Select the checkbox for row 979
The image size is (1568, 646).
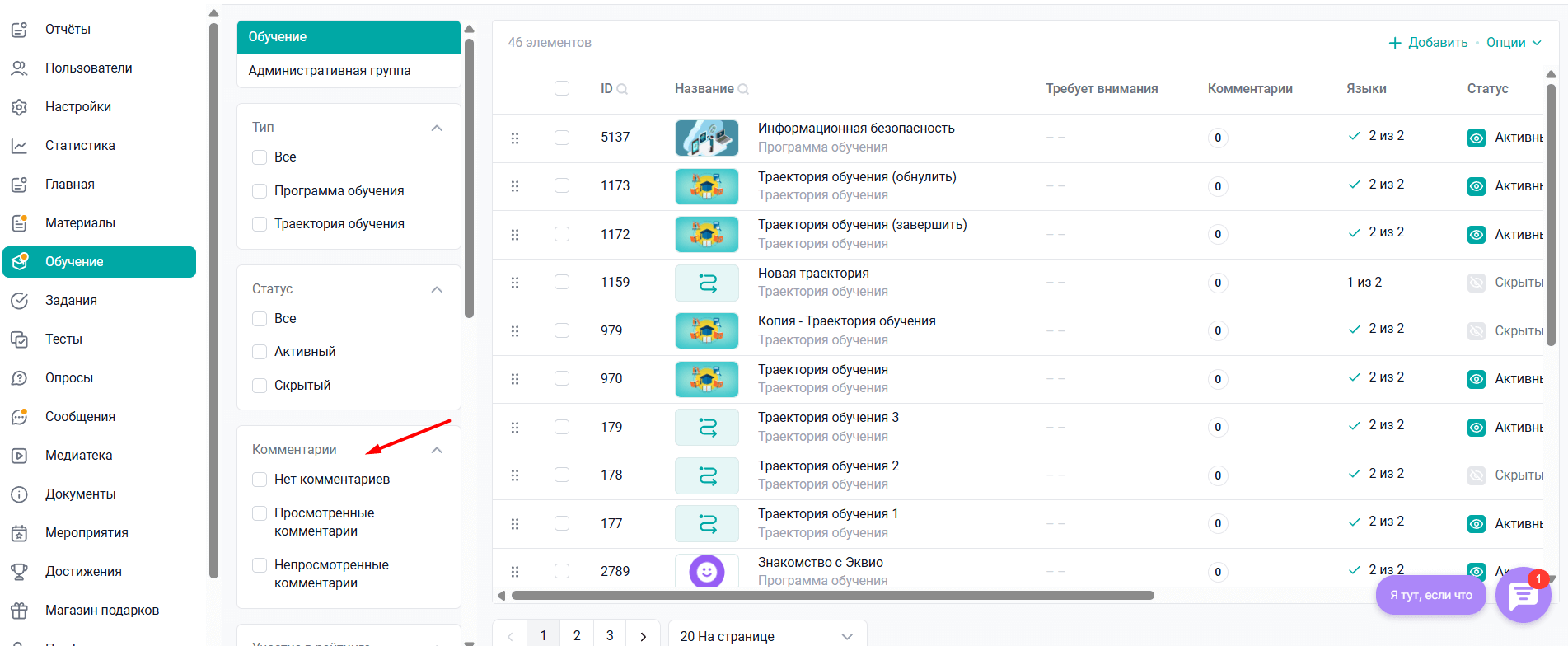pos(562,330)
